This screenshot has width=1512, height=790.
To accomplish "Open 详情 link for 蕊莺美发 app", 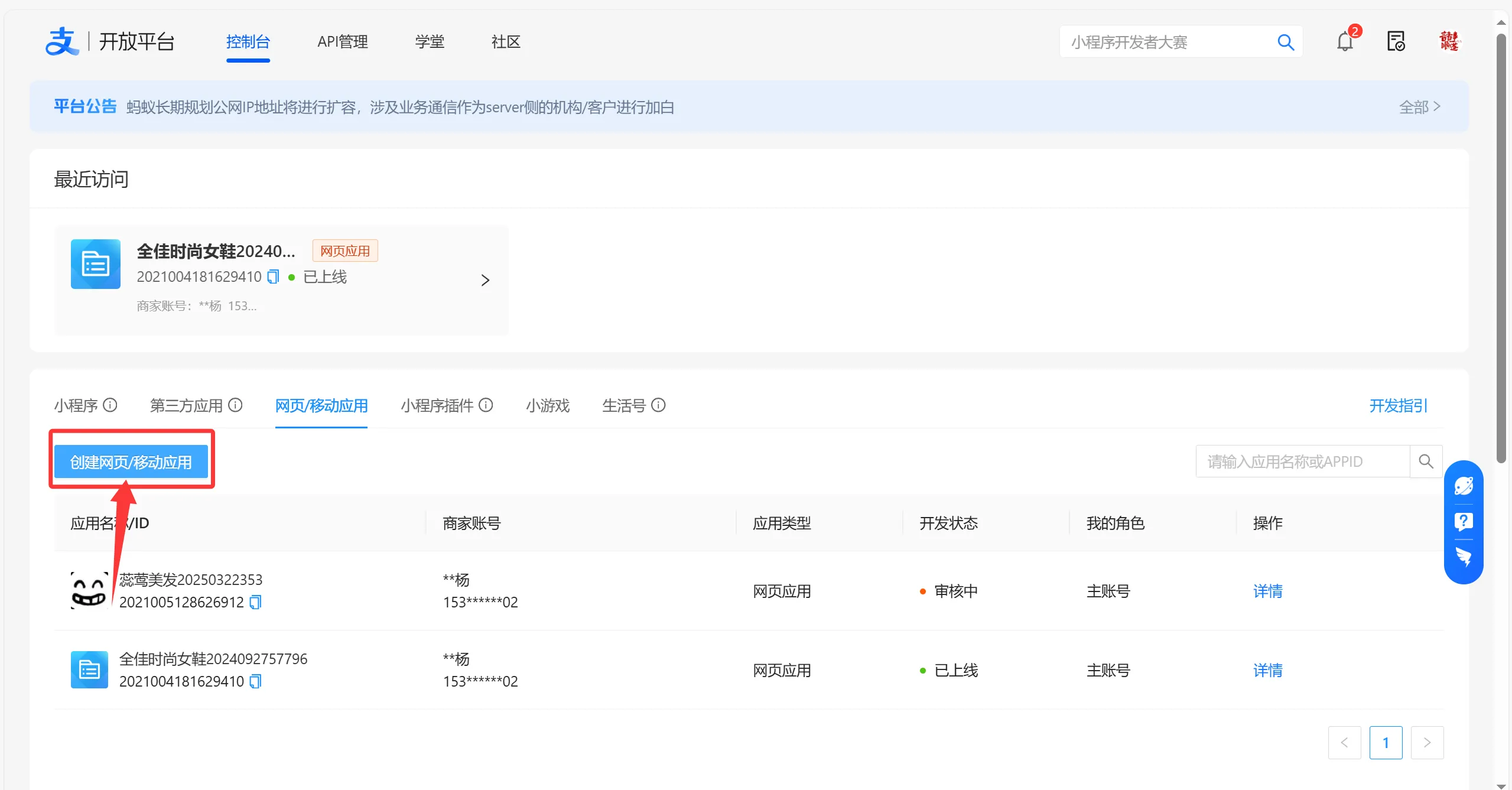I will tap(1267, 591).
